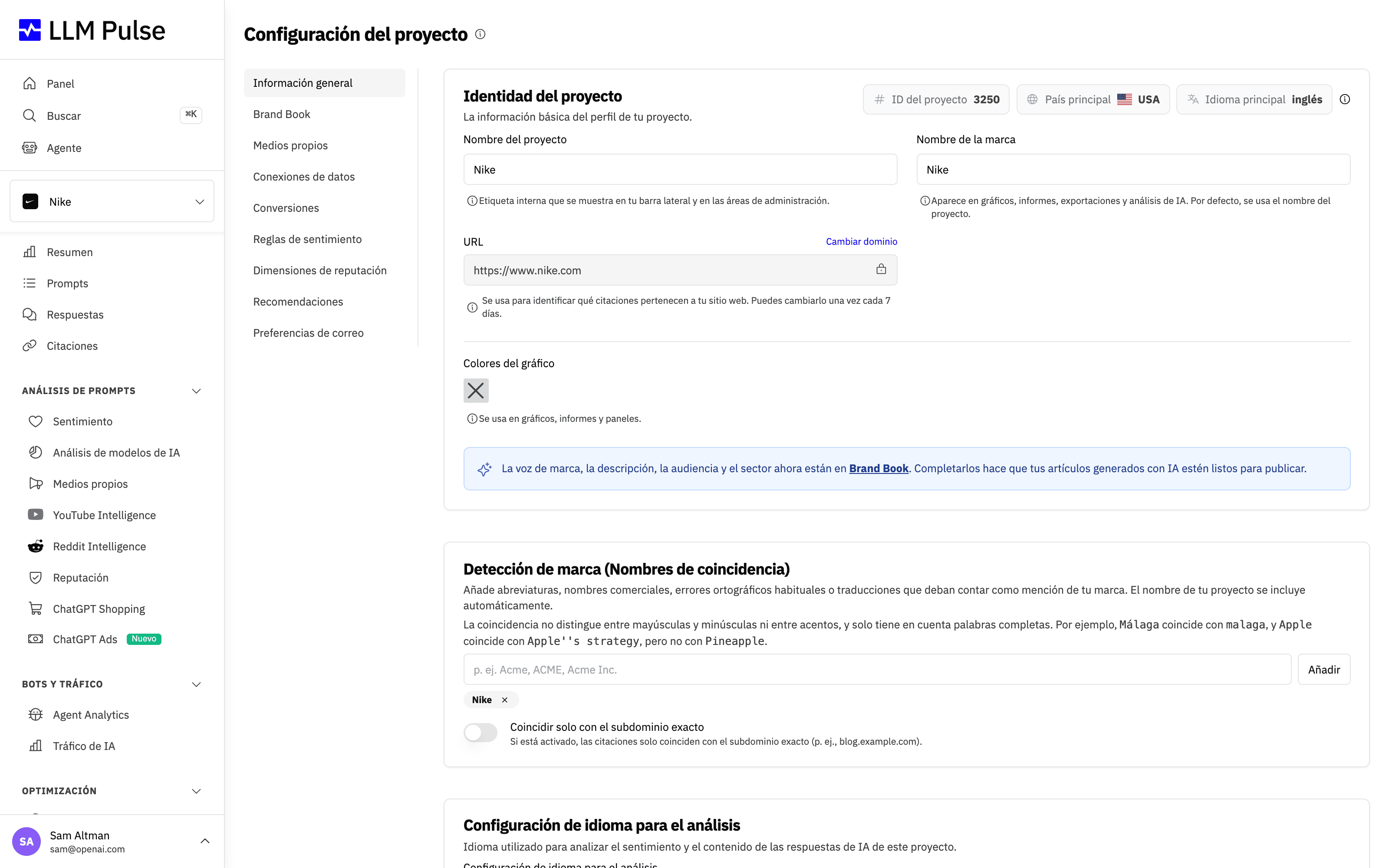Click the ⌘K shortcut badge
This screenshot has height=868, width=1389.
191,114
